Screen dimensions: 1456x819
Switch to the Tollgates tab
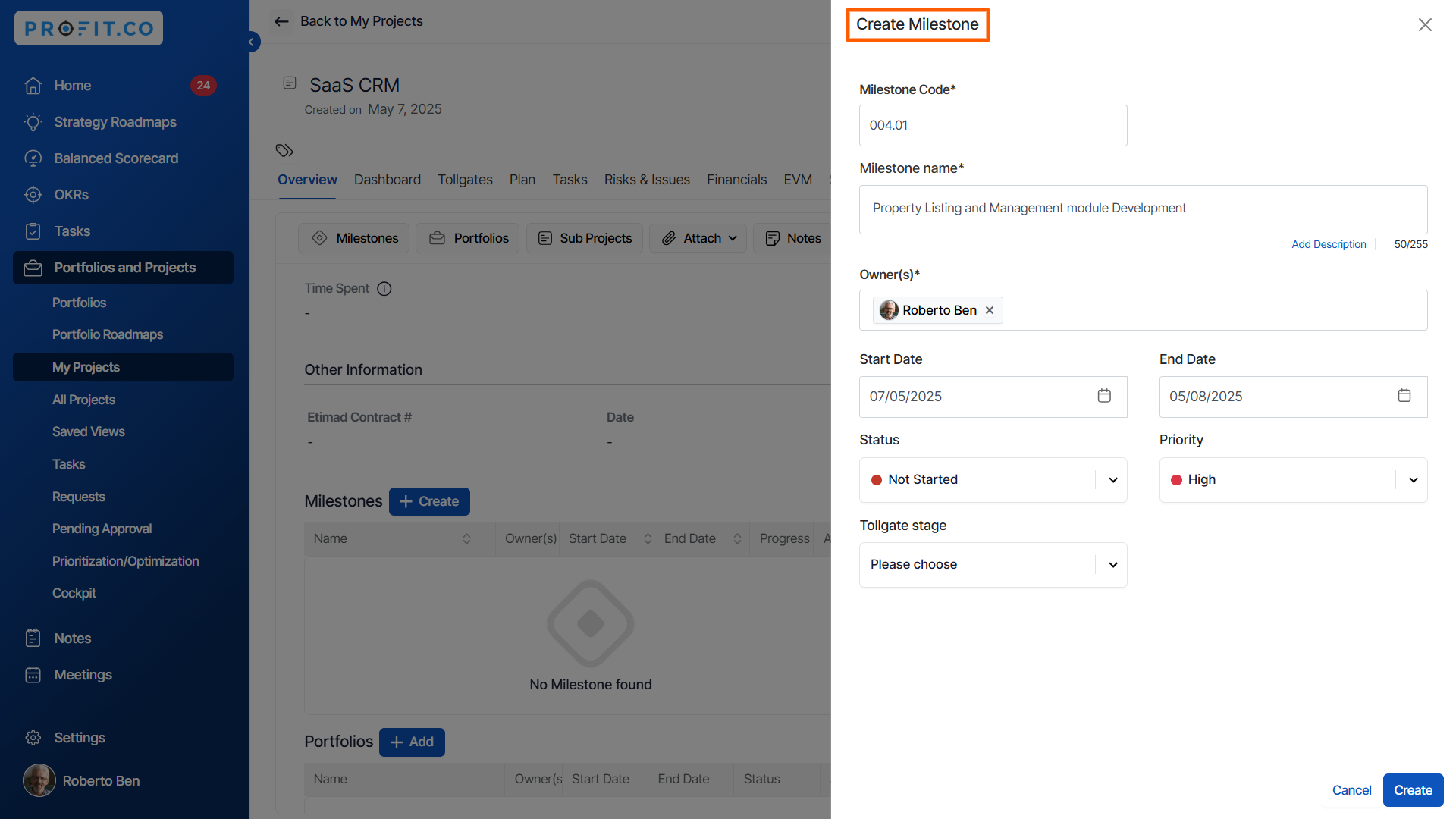[x=465, y=180]
